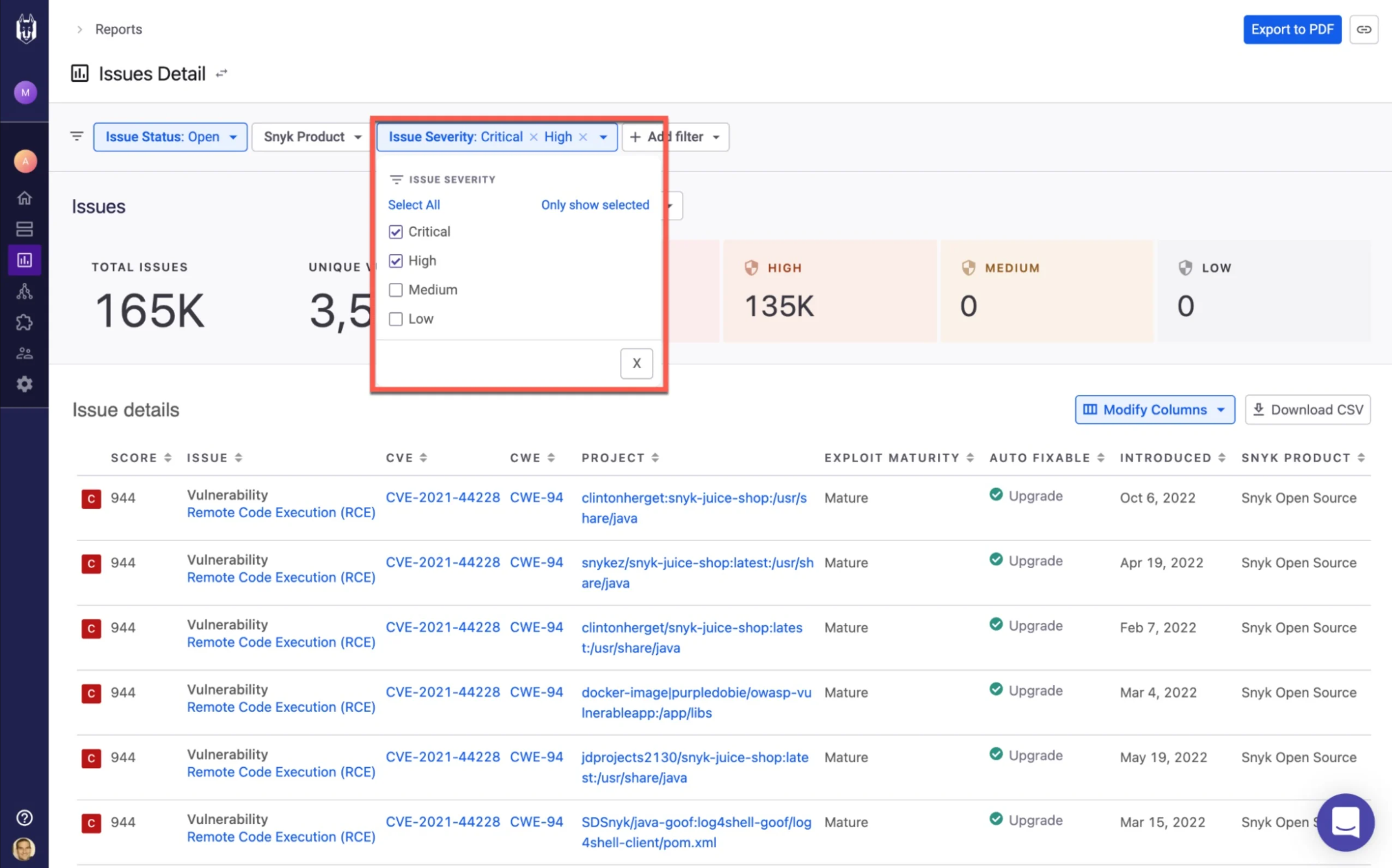Uncheck the Critical severity checkbox

[x=396, y=232]
